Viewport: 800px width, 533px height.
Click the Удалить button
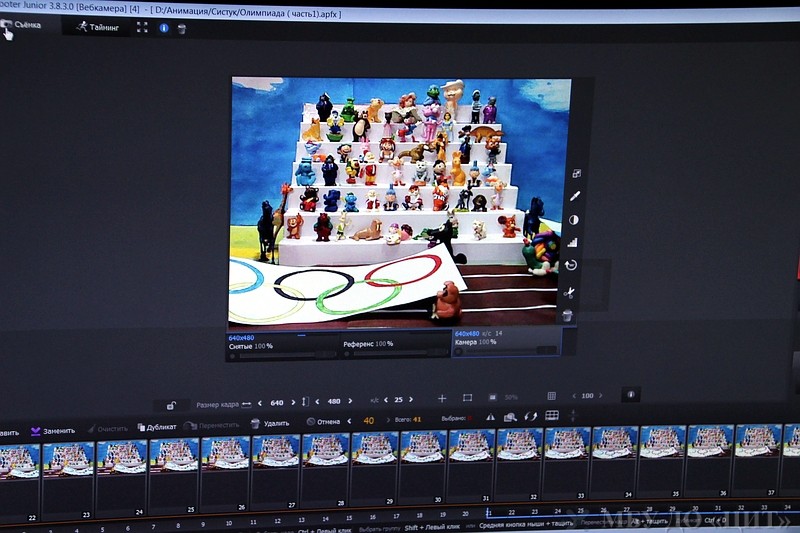point(270,423)
